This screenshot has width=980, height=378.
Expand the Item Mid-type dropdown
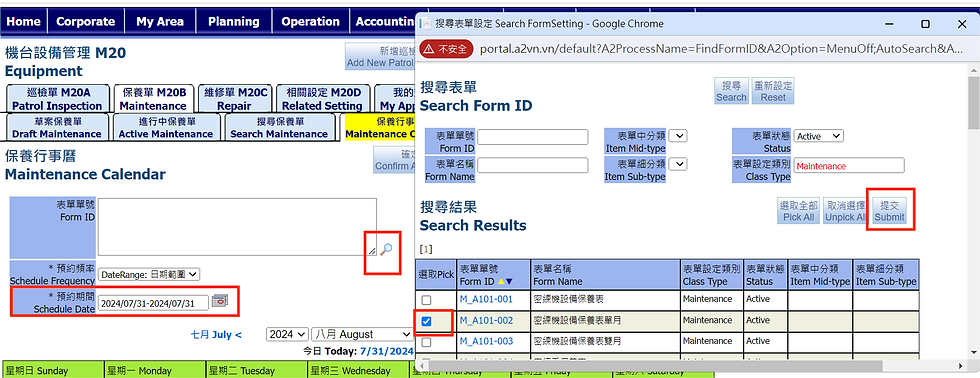pos(678,136)
